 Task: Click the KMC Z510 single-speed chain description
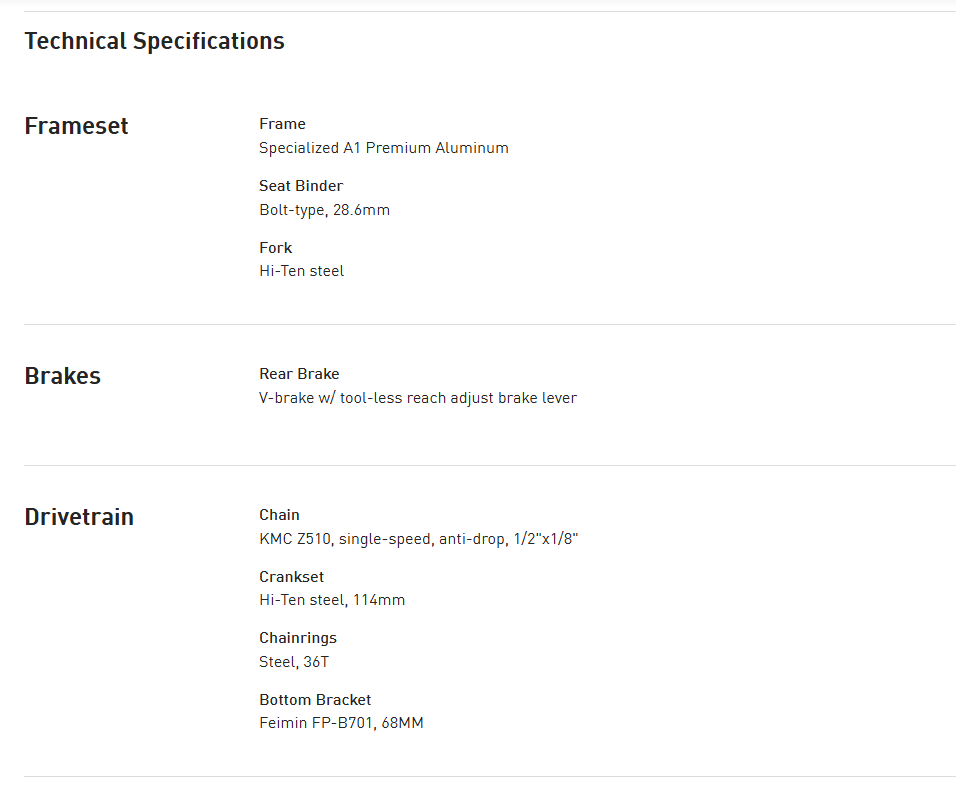point(418,539)
